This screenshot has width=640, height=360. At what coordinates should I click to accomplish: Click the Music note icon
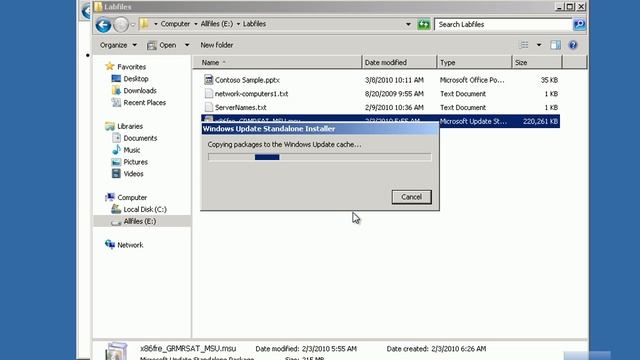click(116, 150)
